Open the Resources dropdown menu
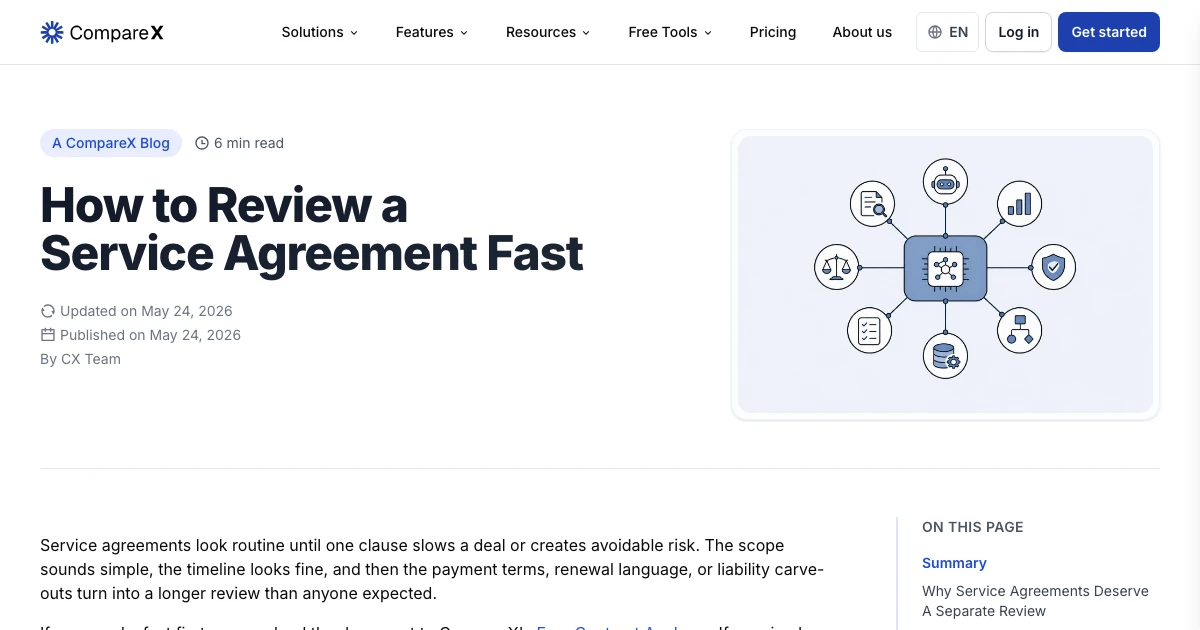This screenshot has width=1200, height=630. pos(548,32)
